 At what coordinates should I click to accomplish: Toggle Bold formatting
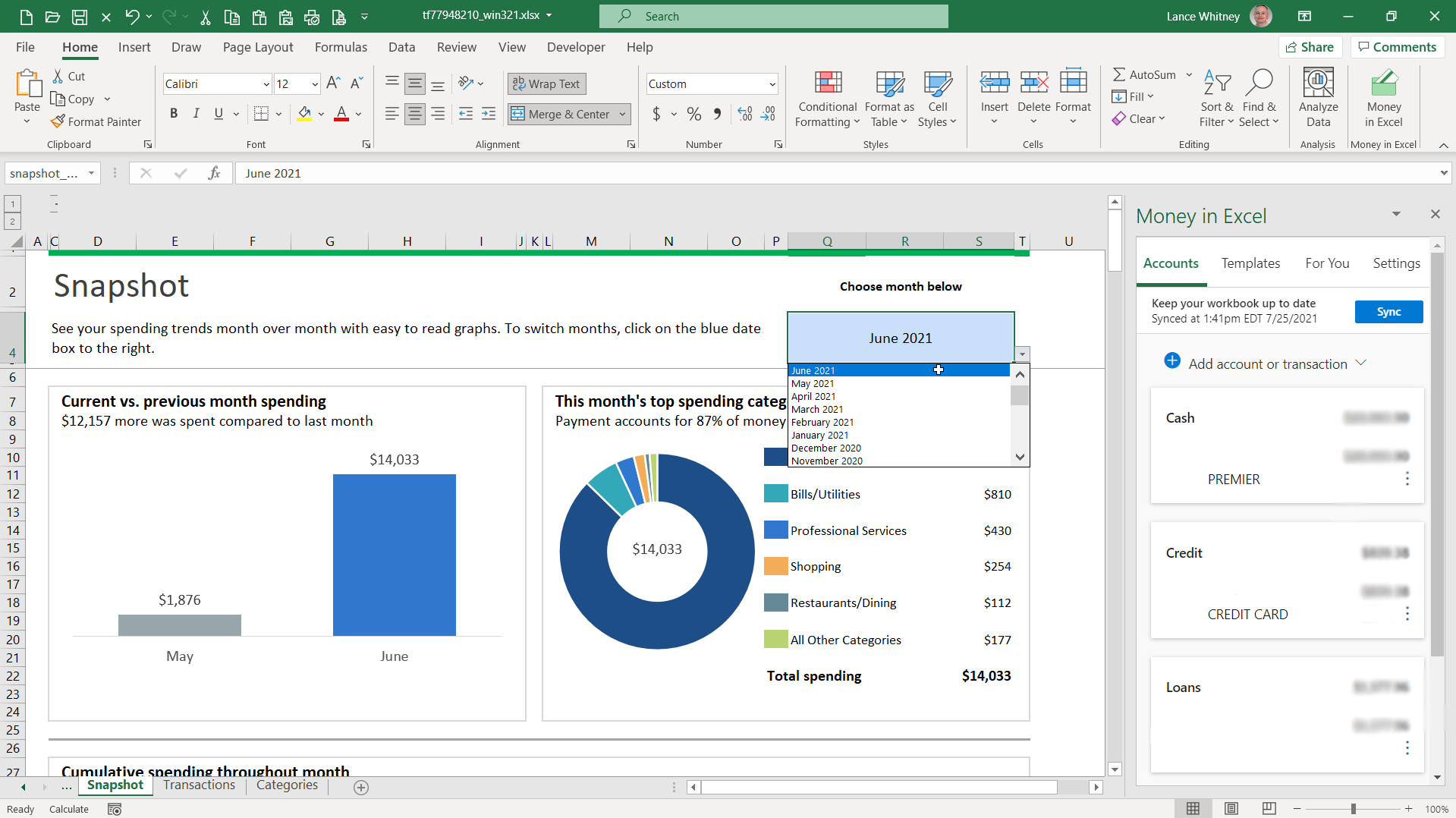tap(174, 114)
